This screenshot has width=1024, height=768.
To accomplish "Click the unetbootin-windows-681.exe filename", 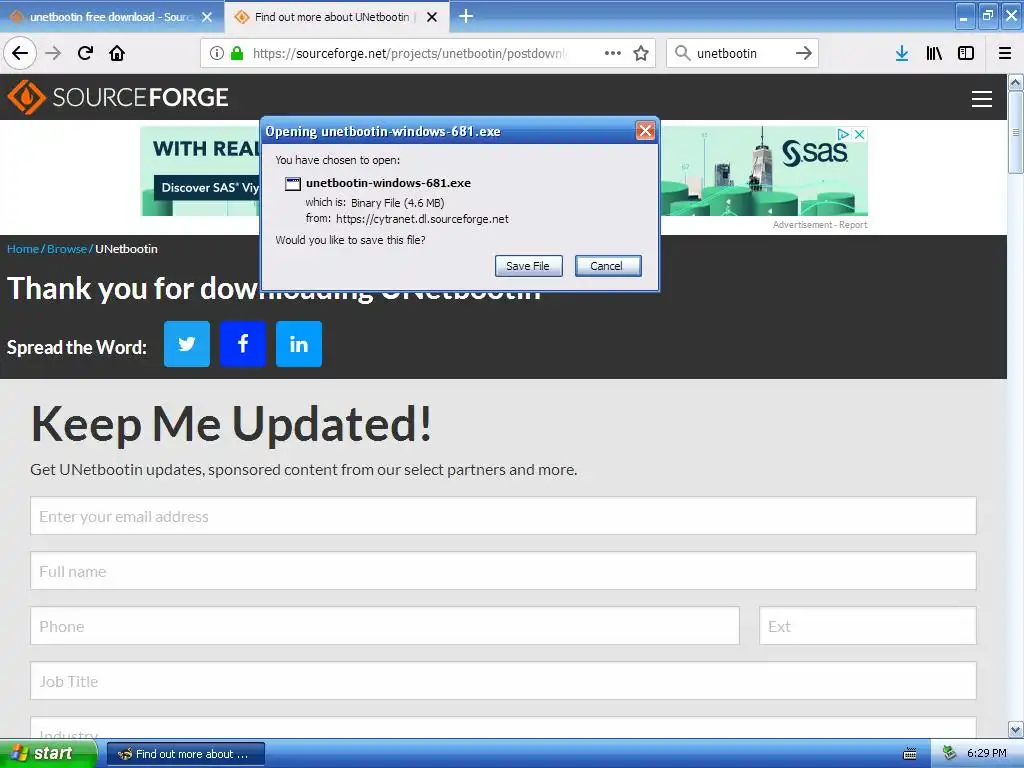I will 388,184.
